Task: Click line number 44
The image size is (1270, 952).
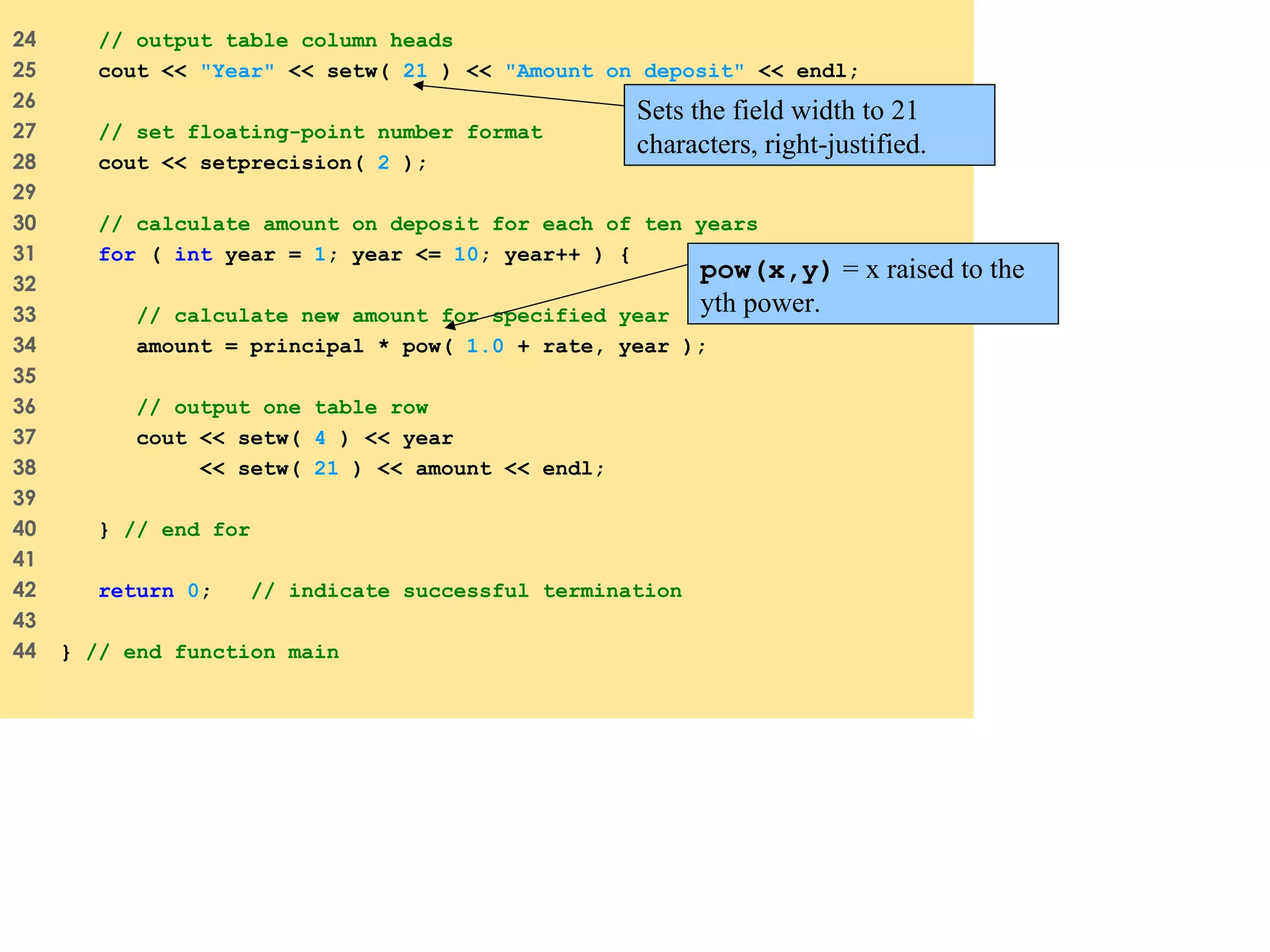Action: (24, 651)
